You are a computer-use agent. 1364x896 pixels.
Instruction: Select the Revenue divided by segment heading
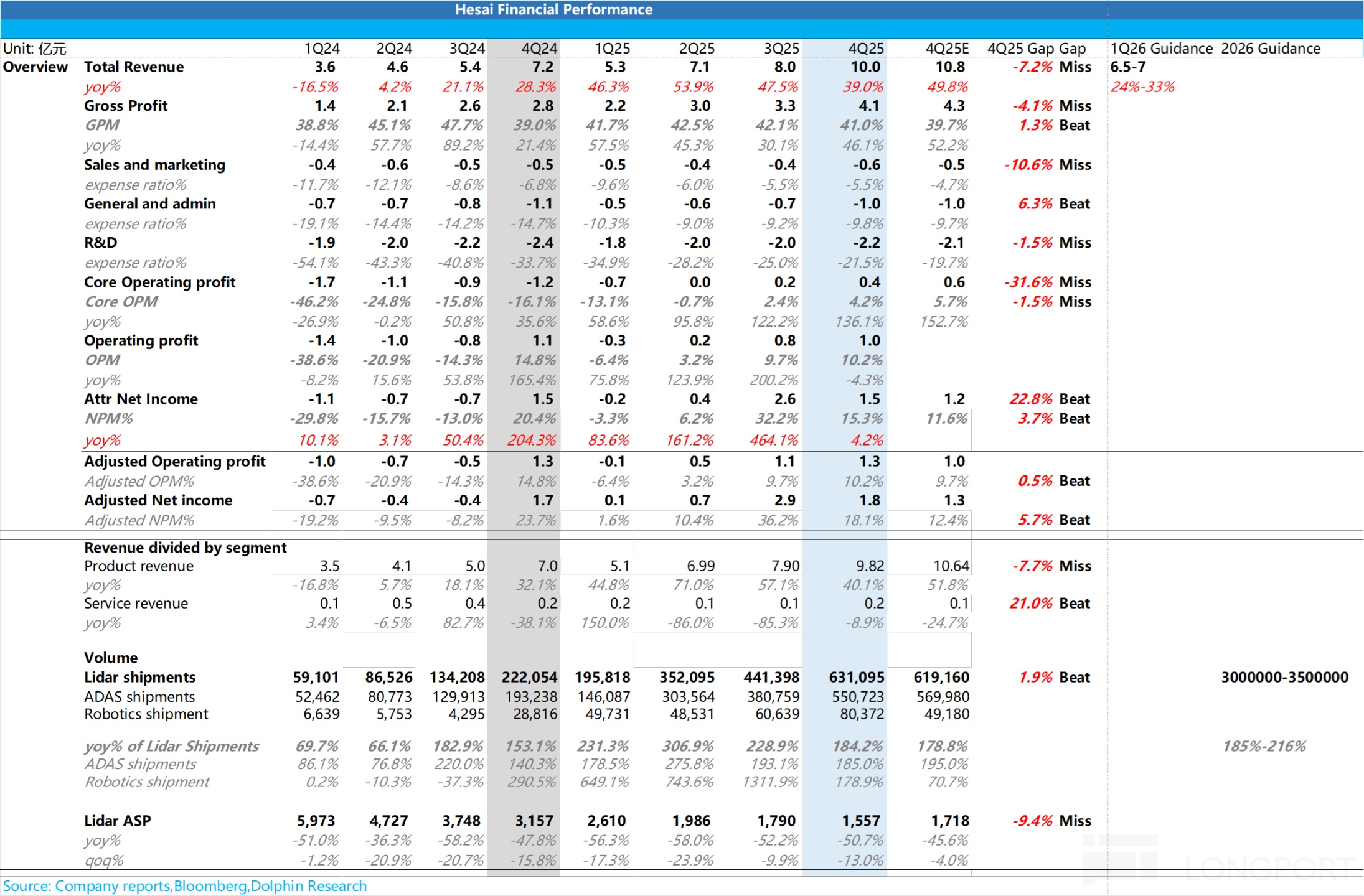(185, 548)
